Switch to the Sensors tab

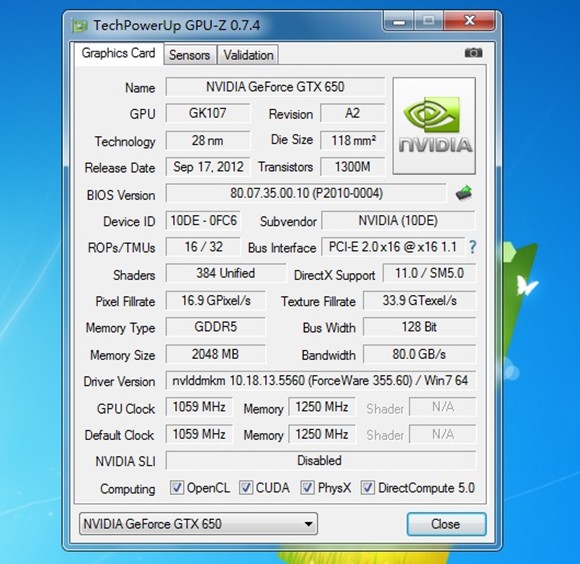190,55
